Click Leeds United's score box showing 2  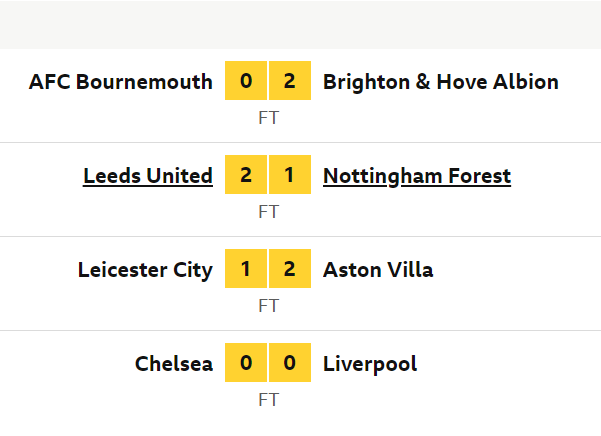tap(246, 174)
